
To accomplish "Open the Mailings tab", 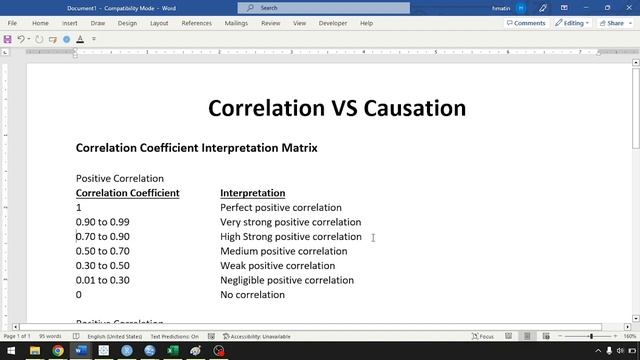I will pyautogui.click(x=236, y=23).
